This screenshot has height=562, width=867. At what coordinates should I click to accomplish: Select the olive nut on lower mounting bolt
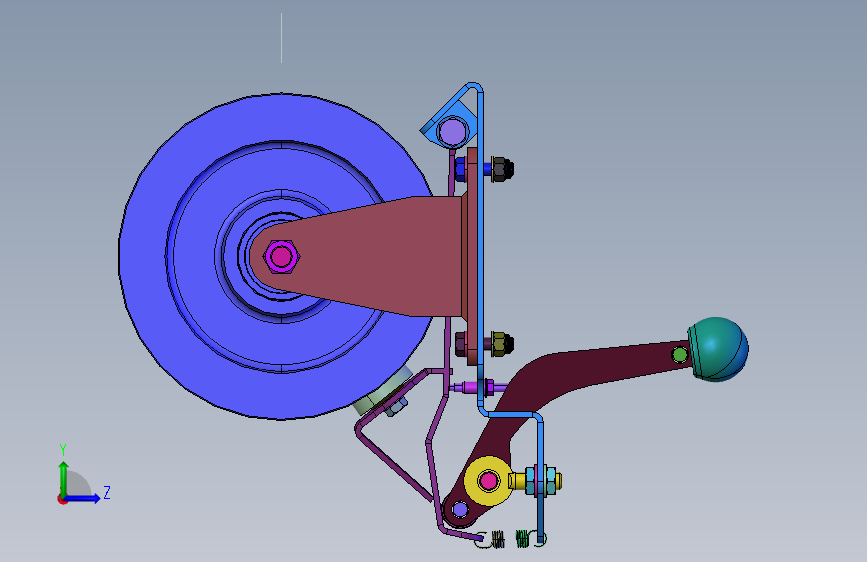coord(502,344)
